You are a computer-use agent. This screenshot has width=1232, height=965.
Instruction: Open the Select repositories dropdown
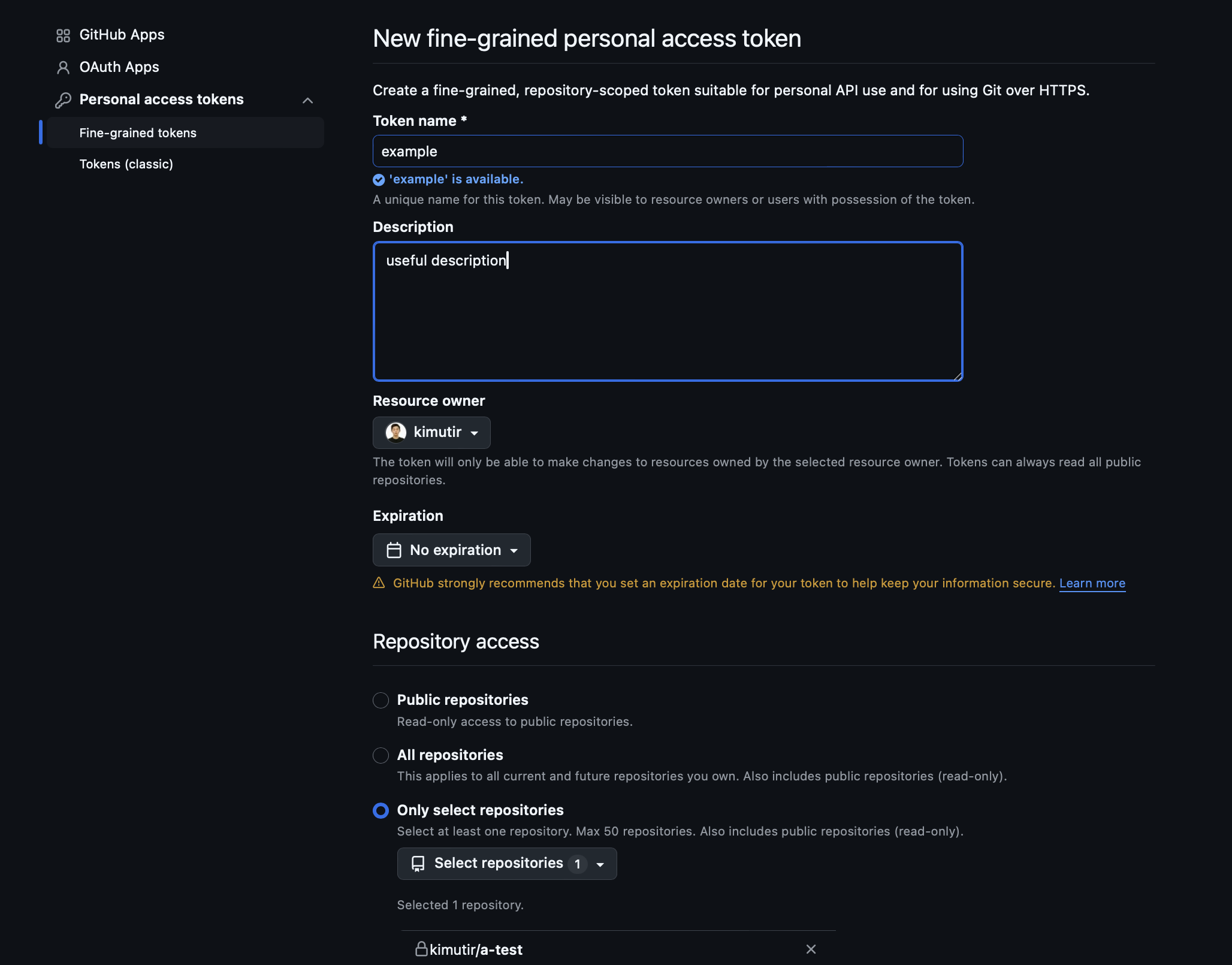507,864
